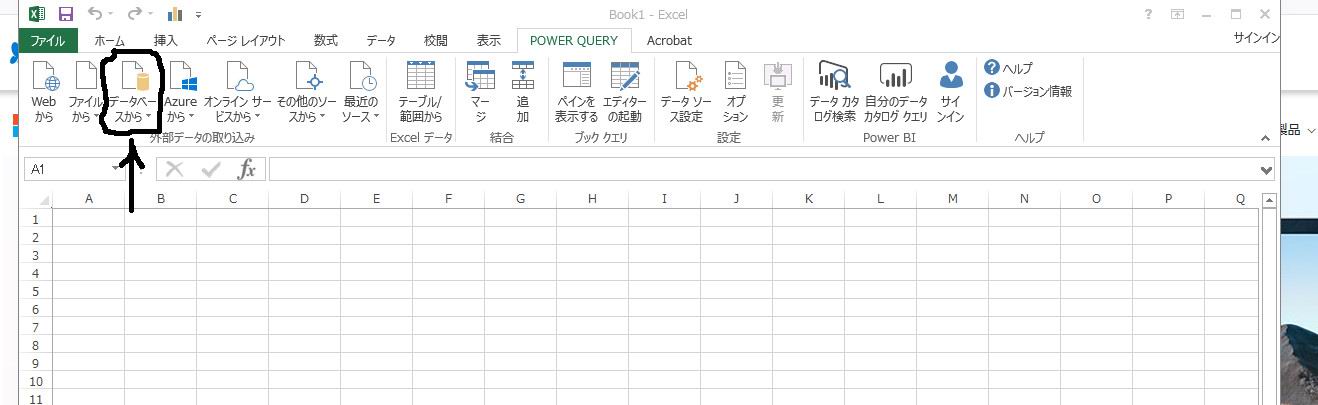1318x405 pixels.
Task: Expand the formula bar
Action: click(1268, 170)
